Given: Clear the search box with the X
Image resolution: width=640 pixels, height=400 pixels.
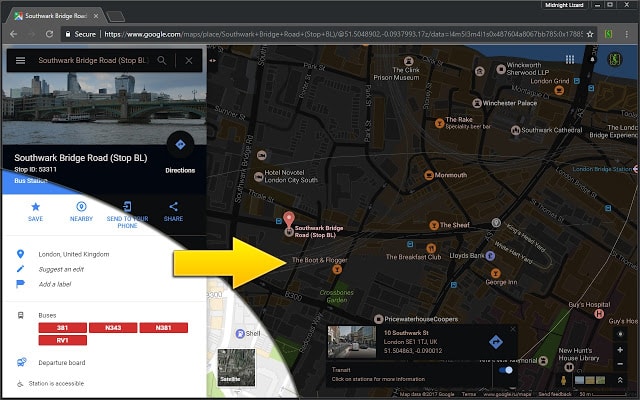Looking at the screenshot, I should pyautogui.click(x=189, y=60).
